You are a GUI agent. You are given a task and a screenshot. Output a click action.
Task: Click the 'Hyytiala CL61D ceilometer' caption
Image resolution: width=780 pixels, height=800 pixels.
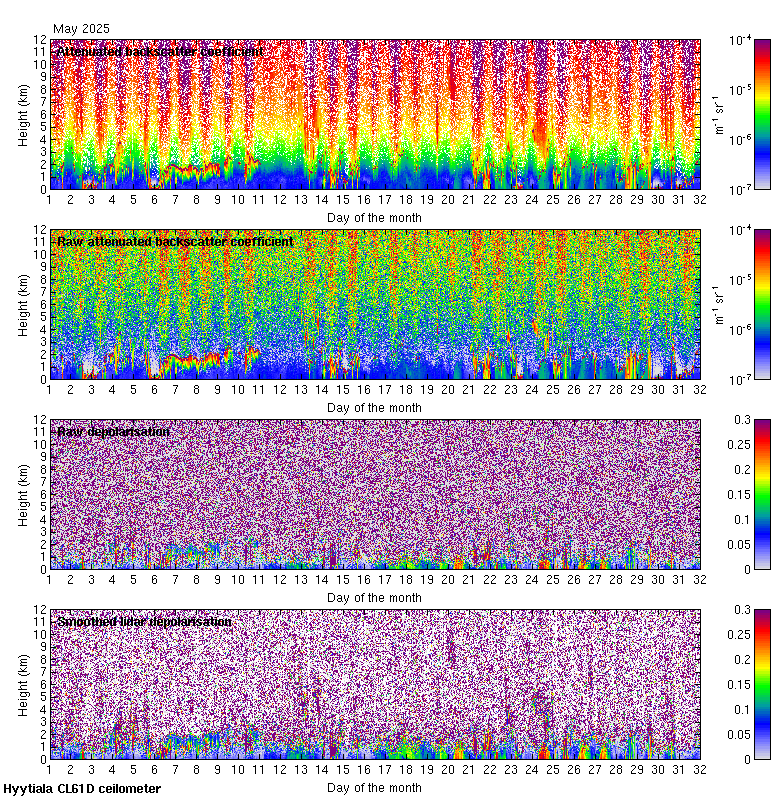[82, 789]
